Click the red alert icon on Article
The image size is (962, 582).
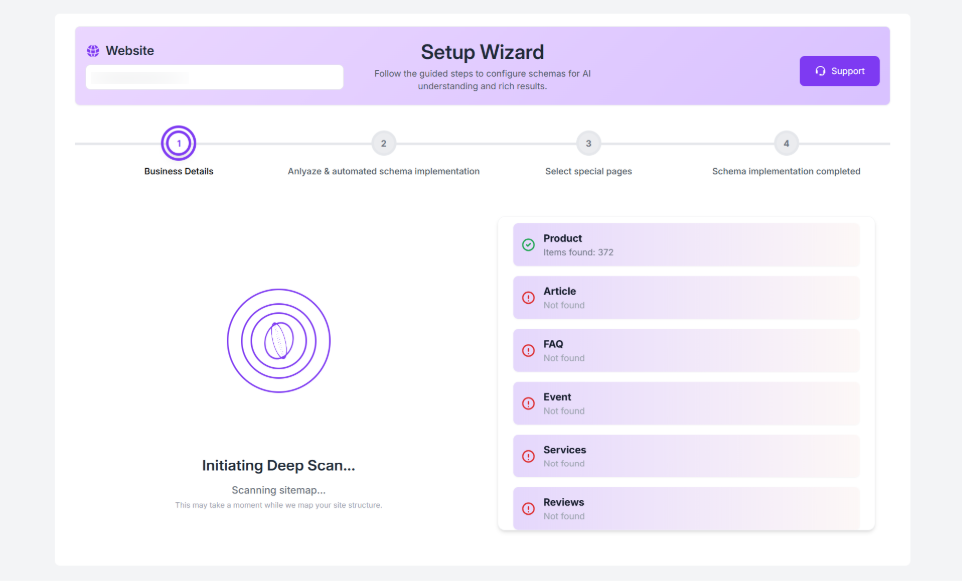(x=528, y=298)
